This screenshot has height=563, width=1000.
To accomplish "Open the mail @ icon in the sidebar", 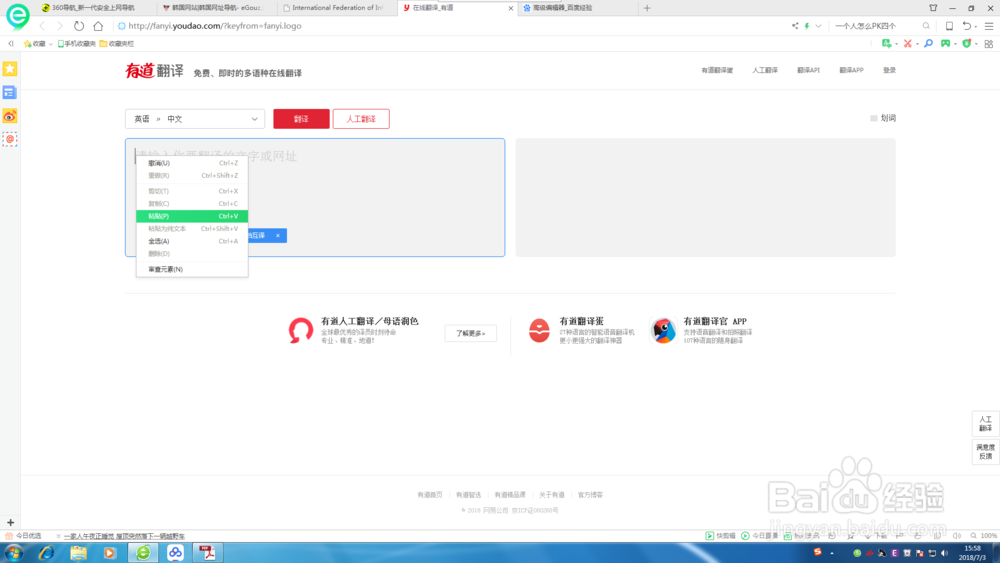I will click(x=10, y=139).
